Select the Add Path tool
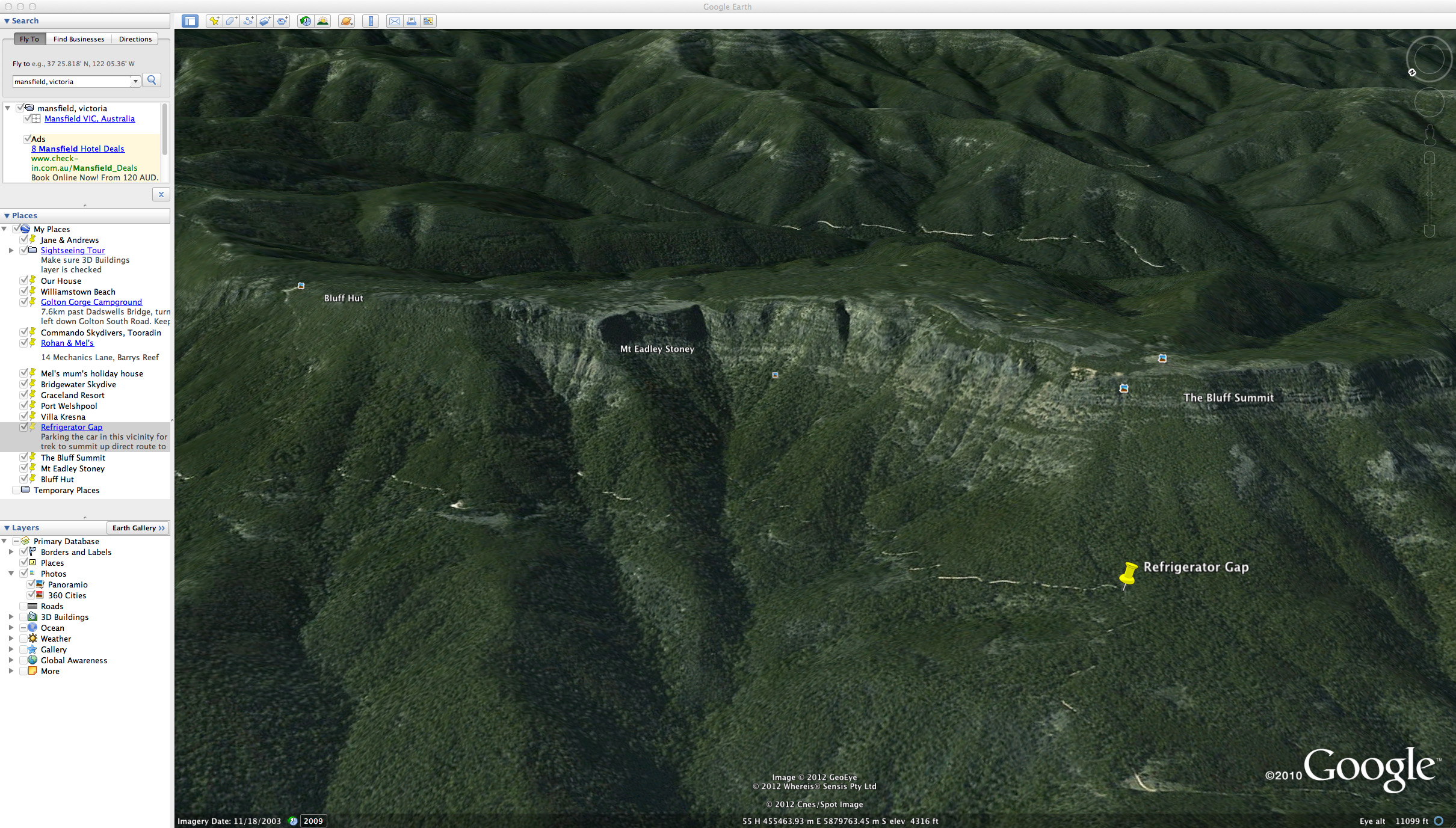 tap(248, 21)
